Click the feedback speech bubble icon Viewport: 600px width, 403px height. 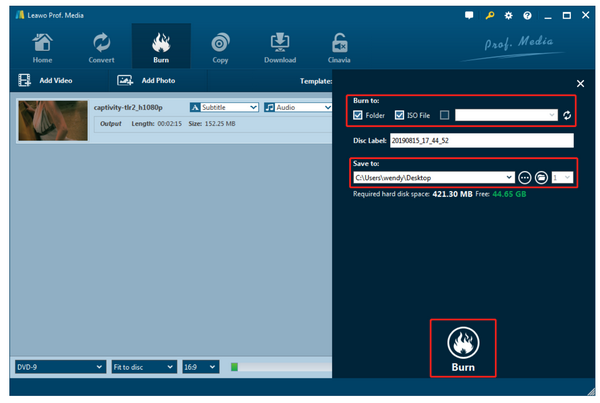(469, 15)
